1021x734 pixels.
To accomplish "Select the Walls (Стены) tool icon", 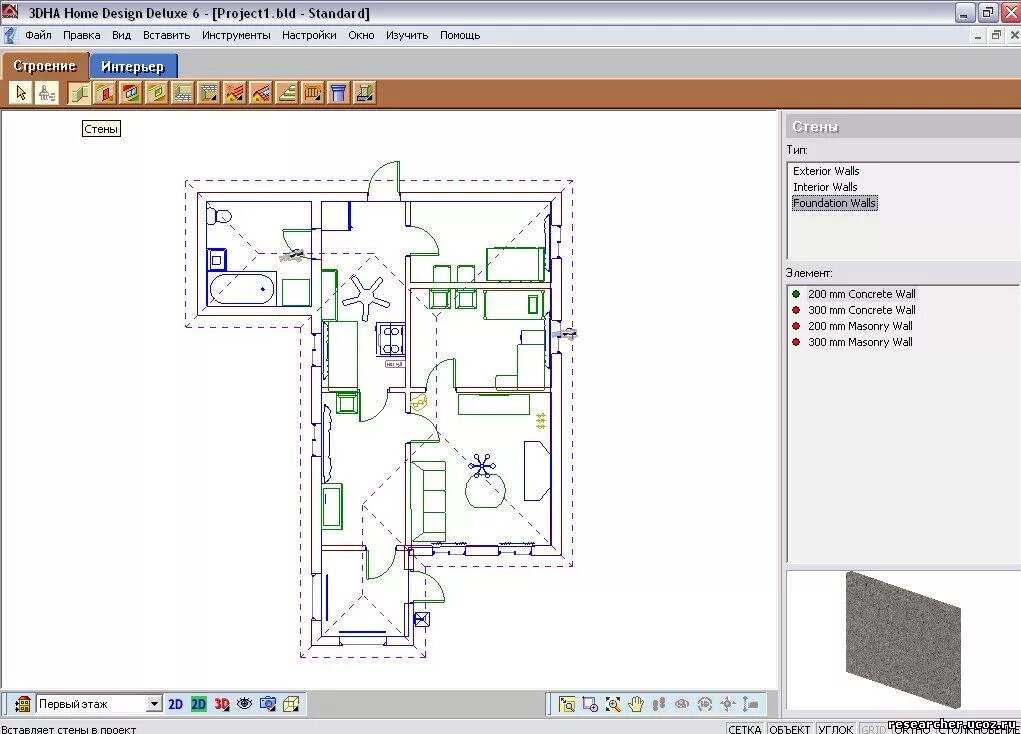I will point(79,93).
